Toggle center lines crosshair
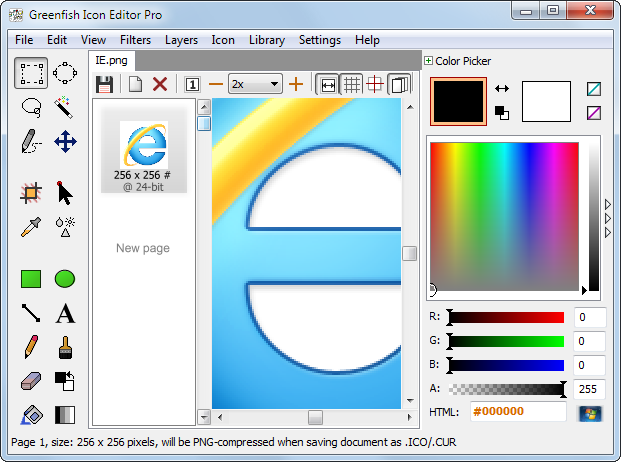Screen dimensions: 621x462 click(375, 84)
